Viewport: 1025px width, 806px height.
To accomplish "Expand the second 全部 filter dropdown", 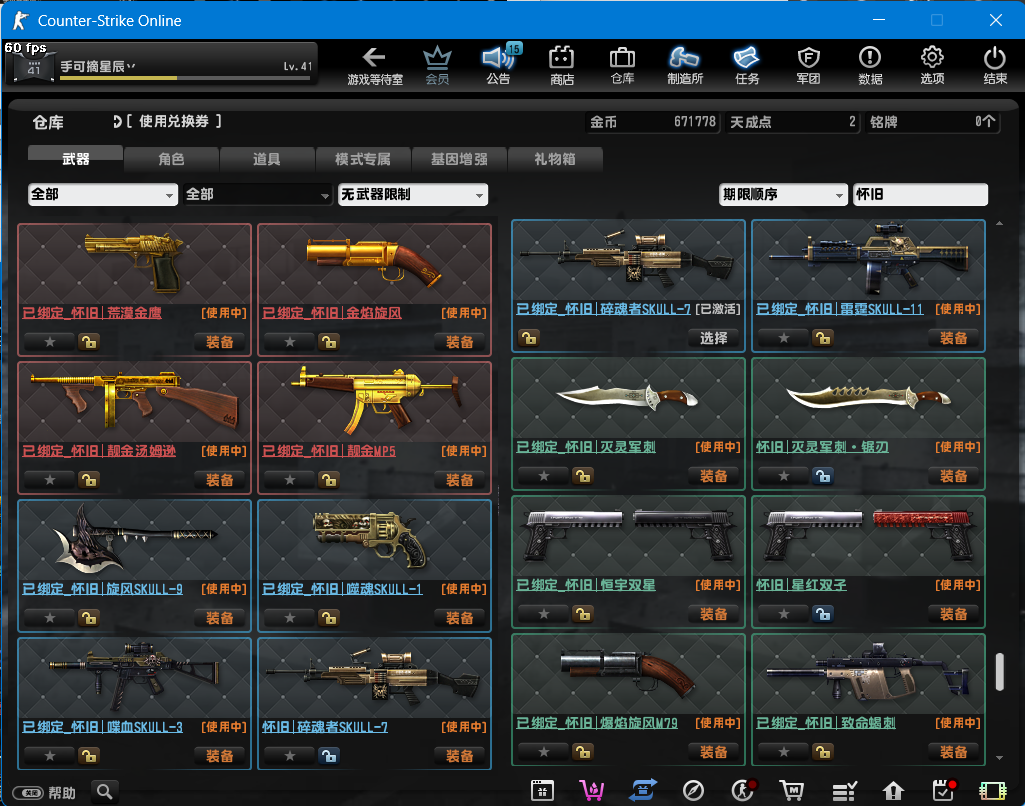I will point(258,194).
